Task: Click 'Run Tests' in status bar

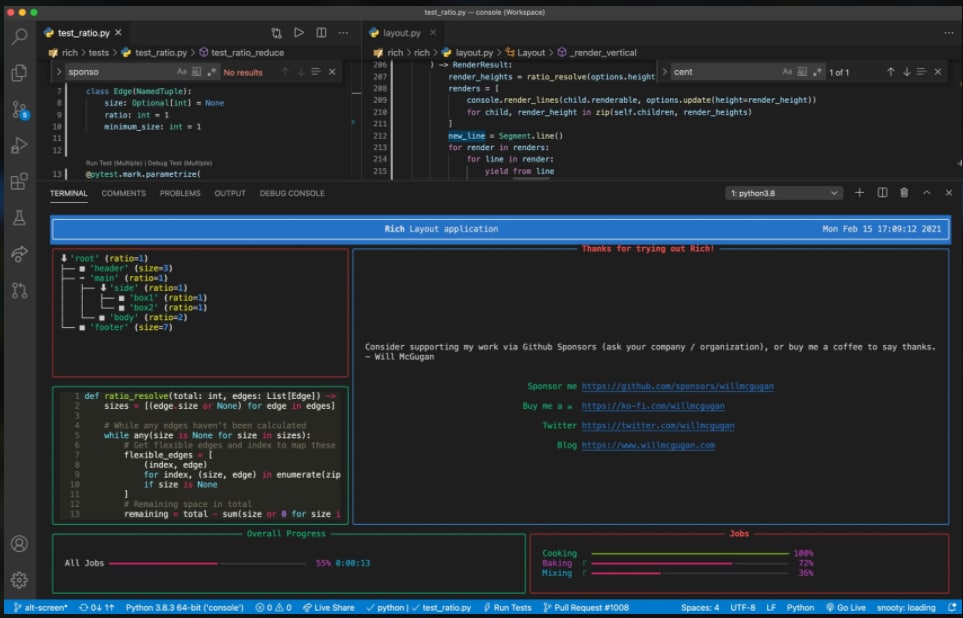Action: (x=507, y=608)
